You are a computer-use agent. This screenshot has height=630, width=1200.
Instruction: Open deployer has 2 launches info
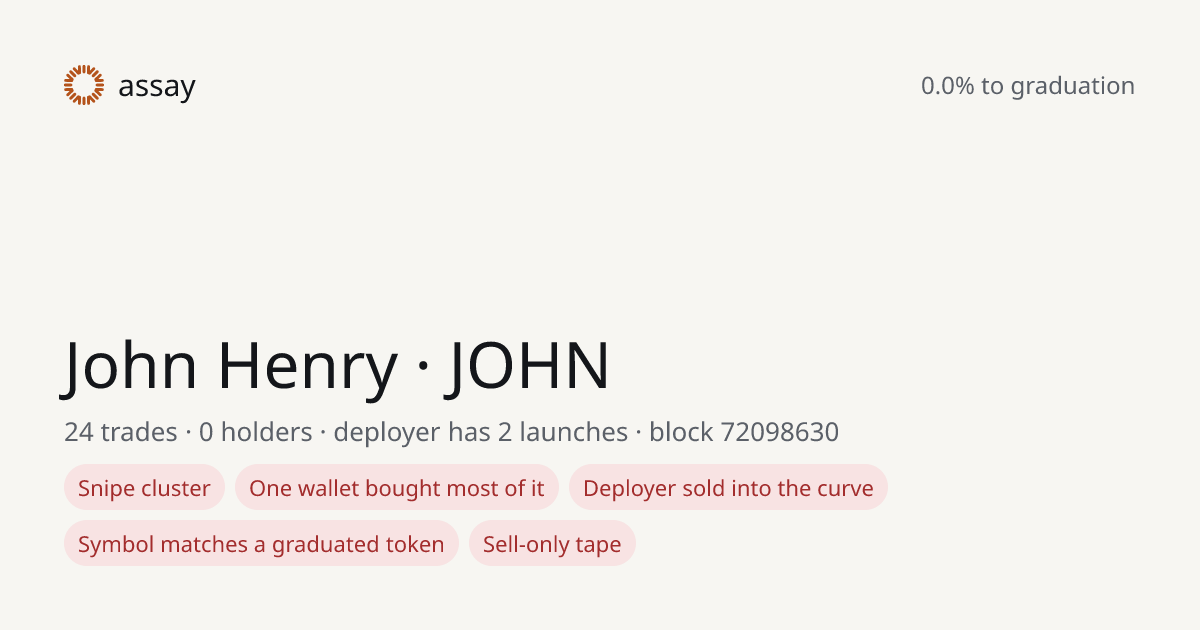(x=481, y=432)
